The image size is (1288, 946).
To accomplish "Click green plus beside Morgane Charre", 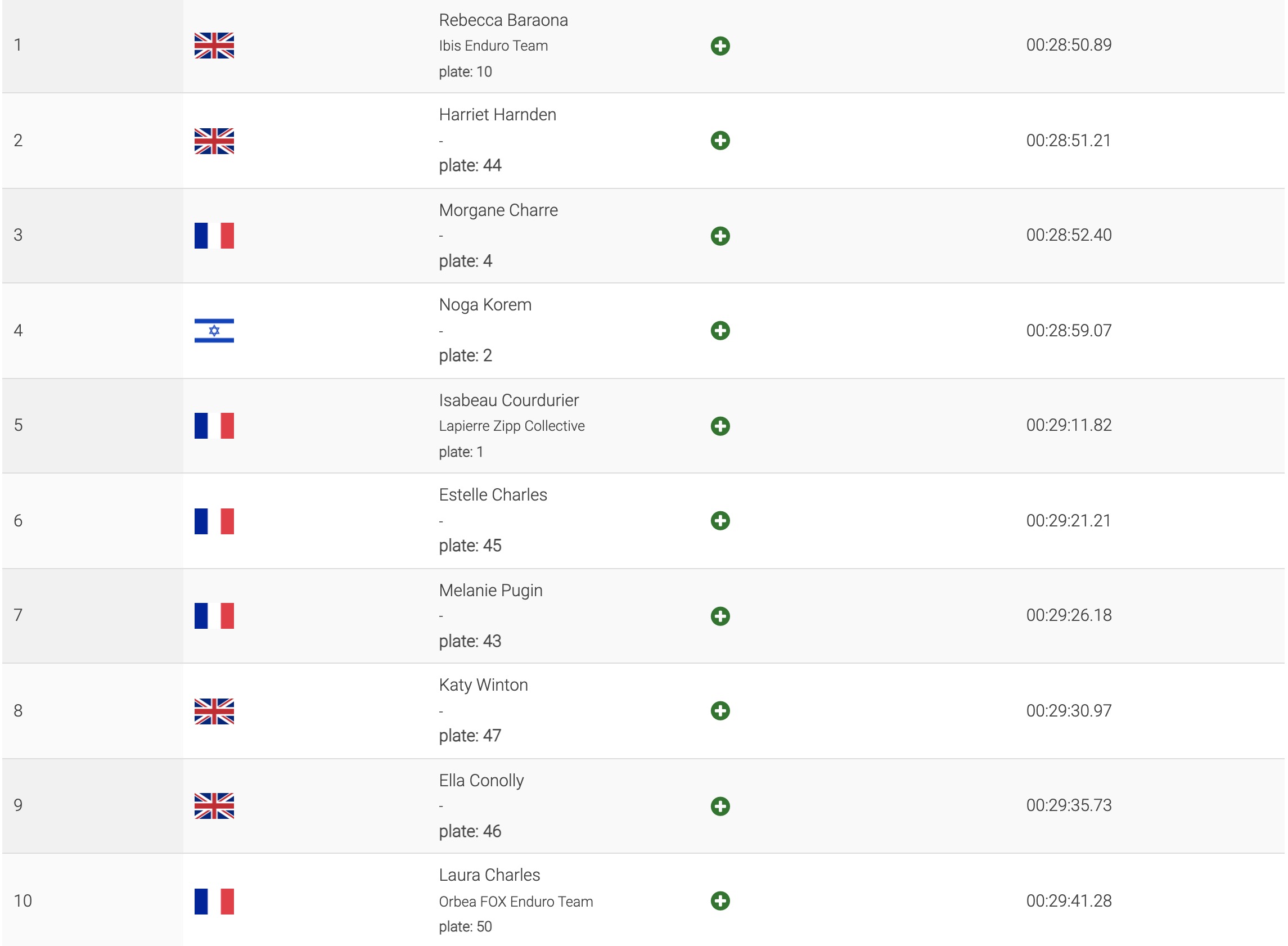I will click(x=720, y=236).
